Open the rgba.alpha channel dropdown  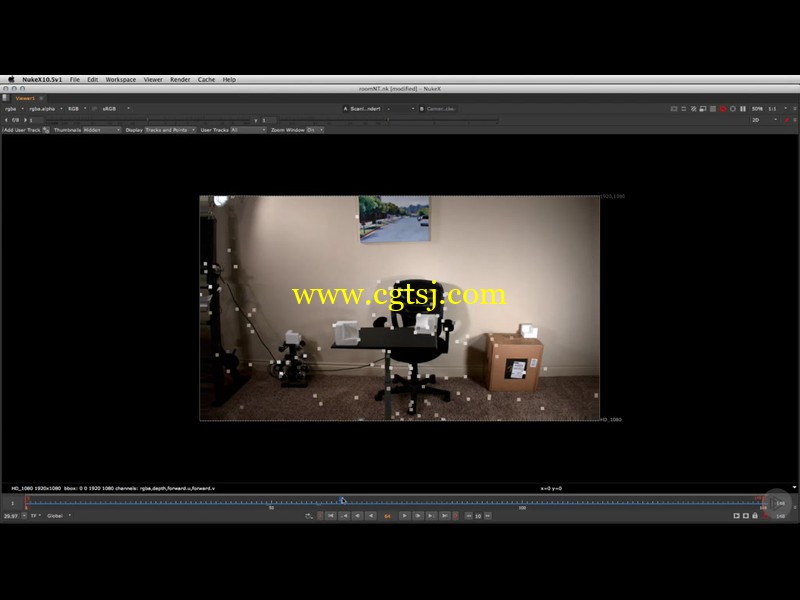click(x=45, y=109)
